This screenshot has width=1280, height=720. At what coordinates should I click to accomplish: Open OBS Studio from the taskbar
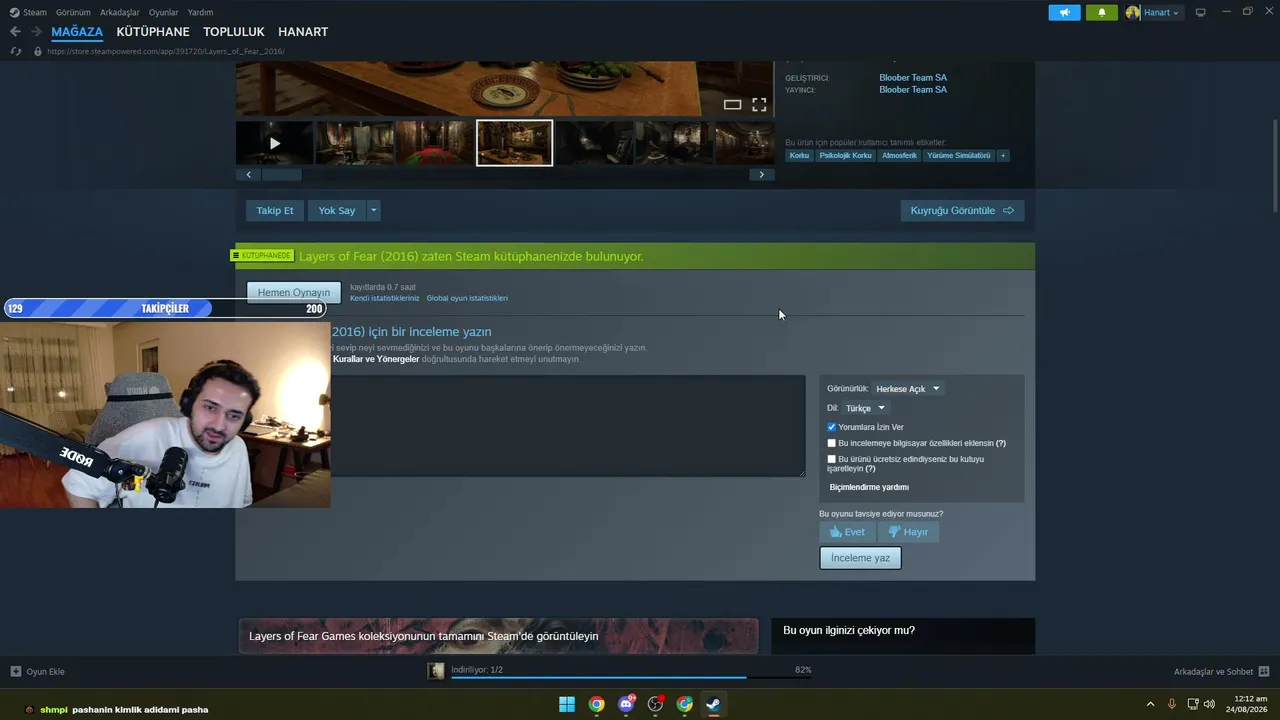655,704
